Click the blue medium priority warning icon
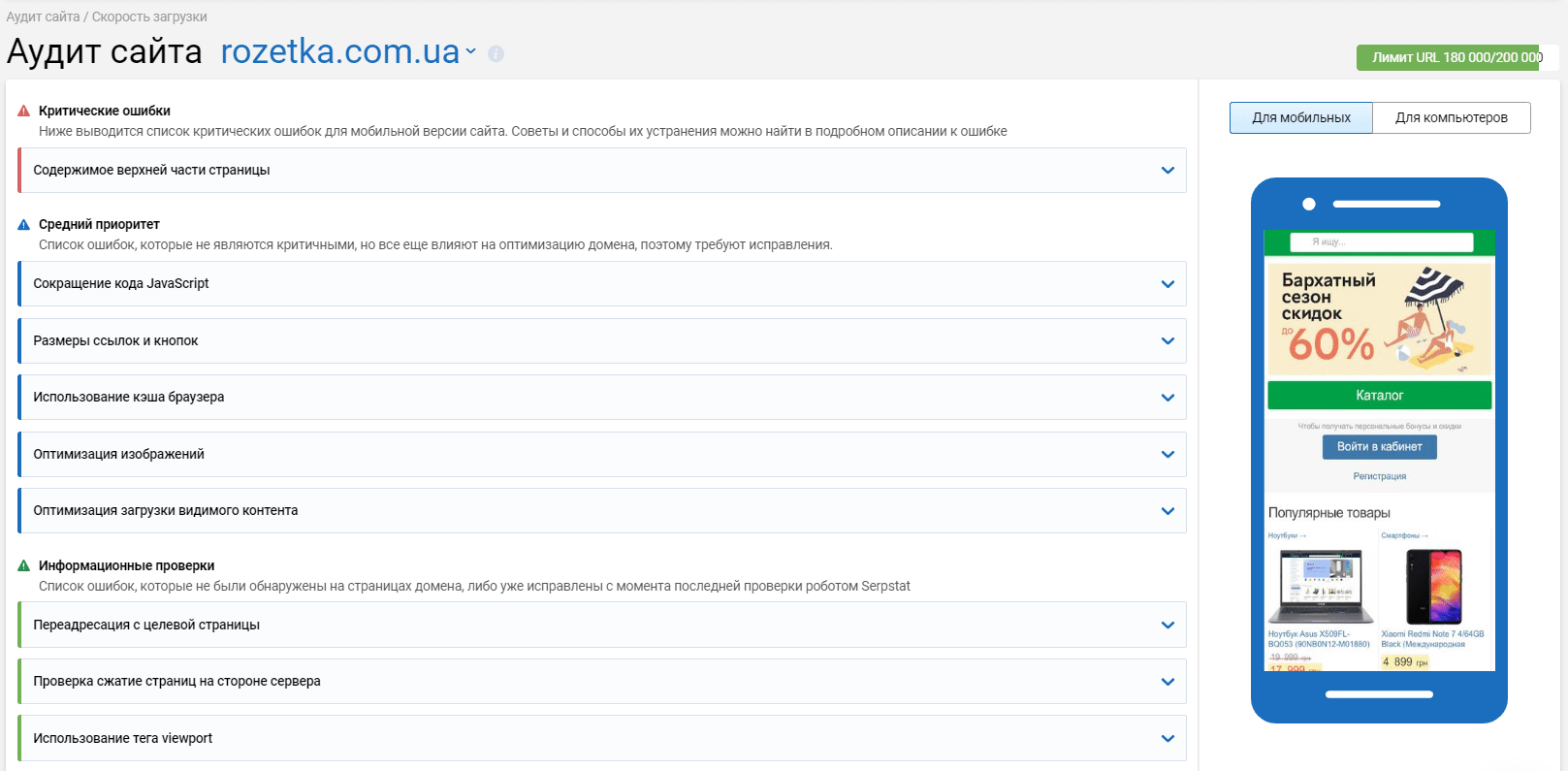The height and width of the screenshot is (771, 1568). point(24,224)
